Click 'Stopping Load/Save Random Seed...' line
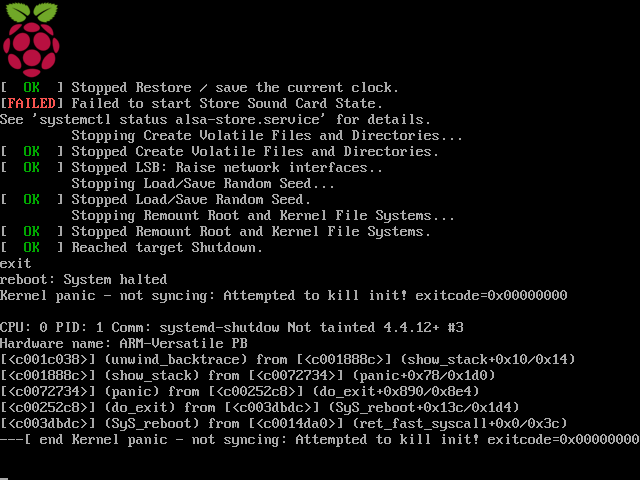This screenshot has width=640, height=480. tap(203, 184)
